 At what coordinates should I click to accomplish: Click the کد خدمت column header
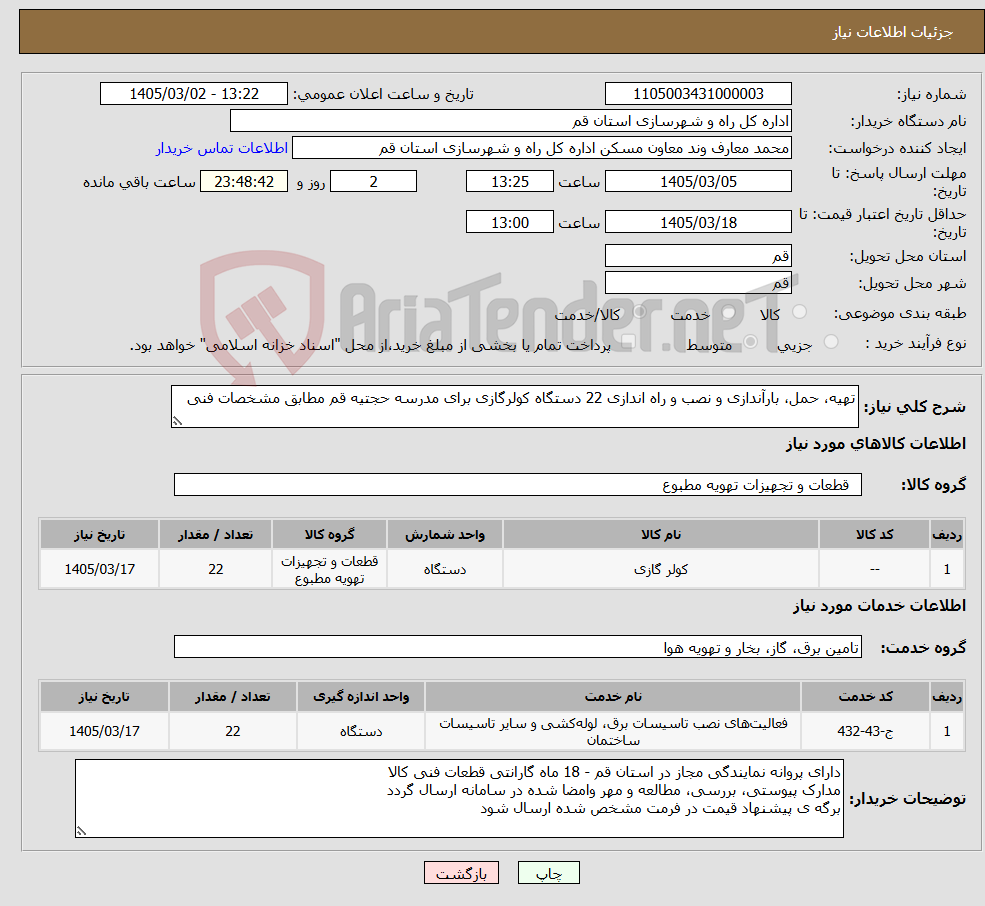[866, 697]
